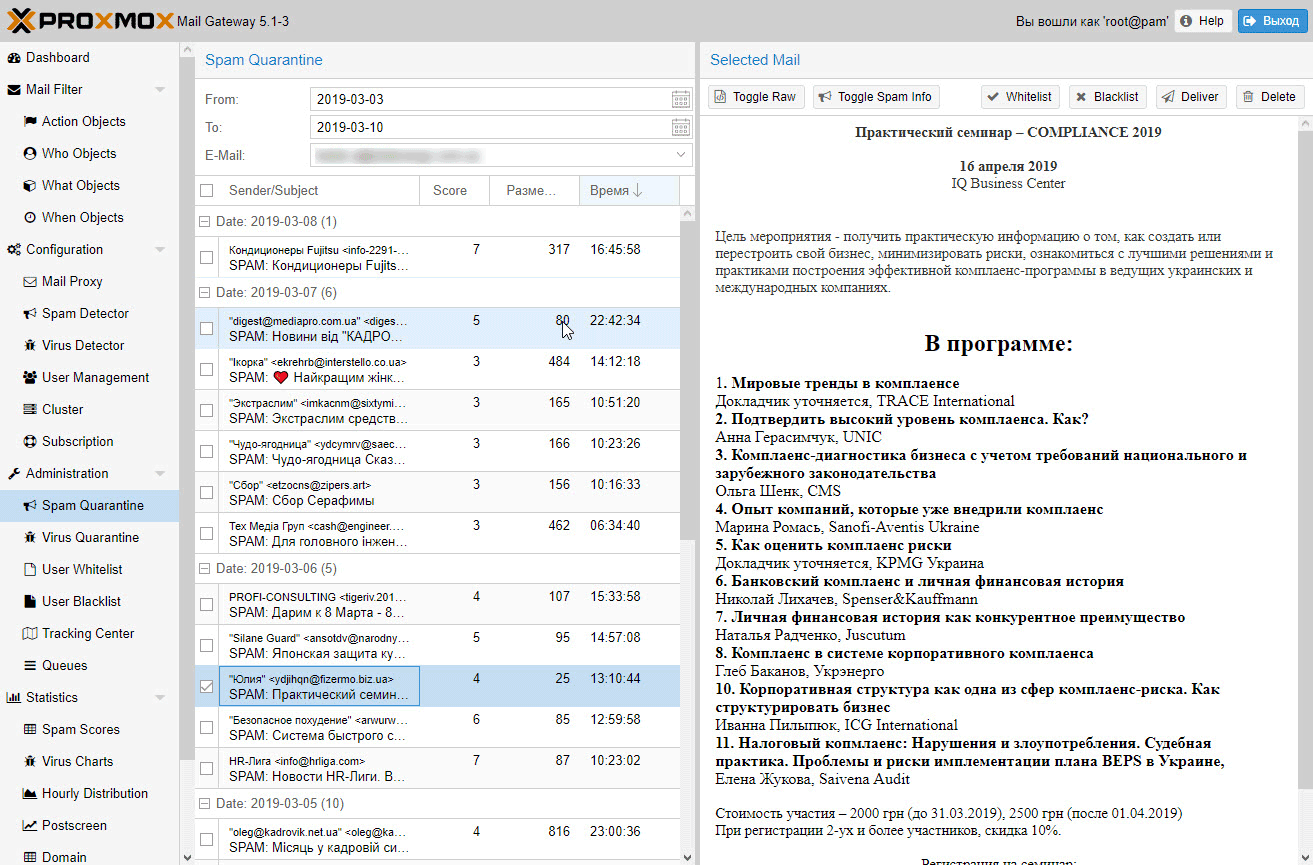Whitelist the selected mail sender
Screen dimensions: 1313x865
1019,97
